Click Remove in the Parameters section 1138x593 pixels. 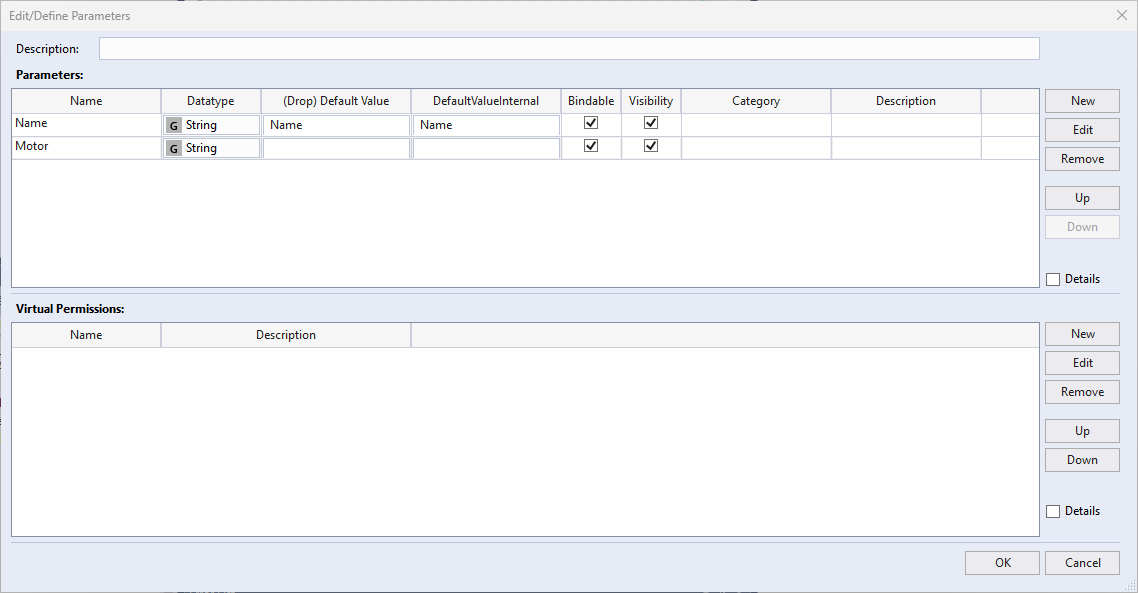pyautogui.click(x=1082, y=158)
